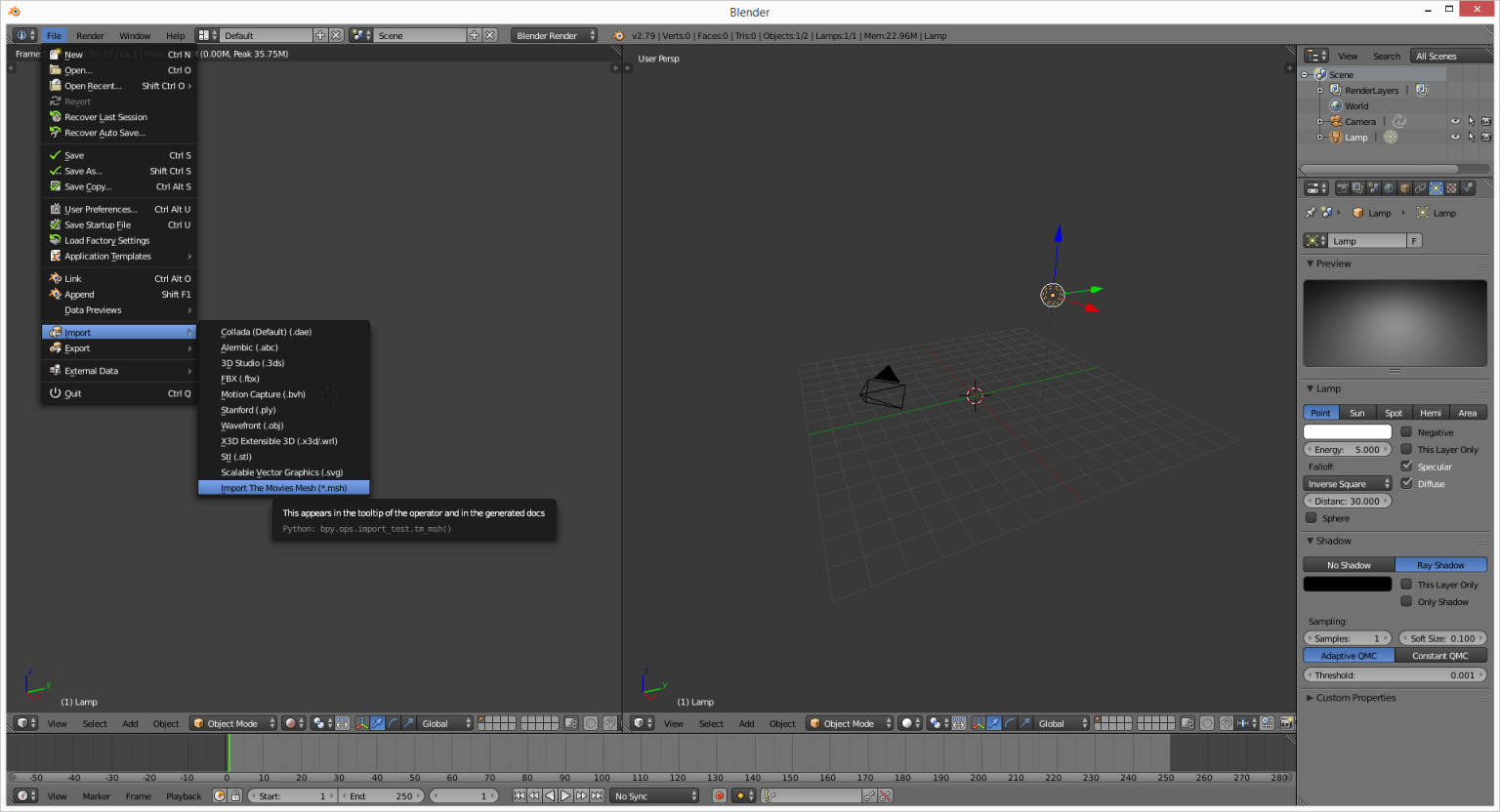The width and height of the screenshot is (1500, 812).
Task: Select the Constant QMC sampling button
Action: (1440, 656)
